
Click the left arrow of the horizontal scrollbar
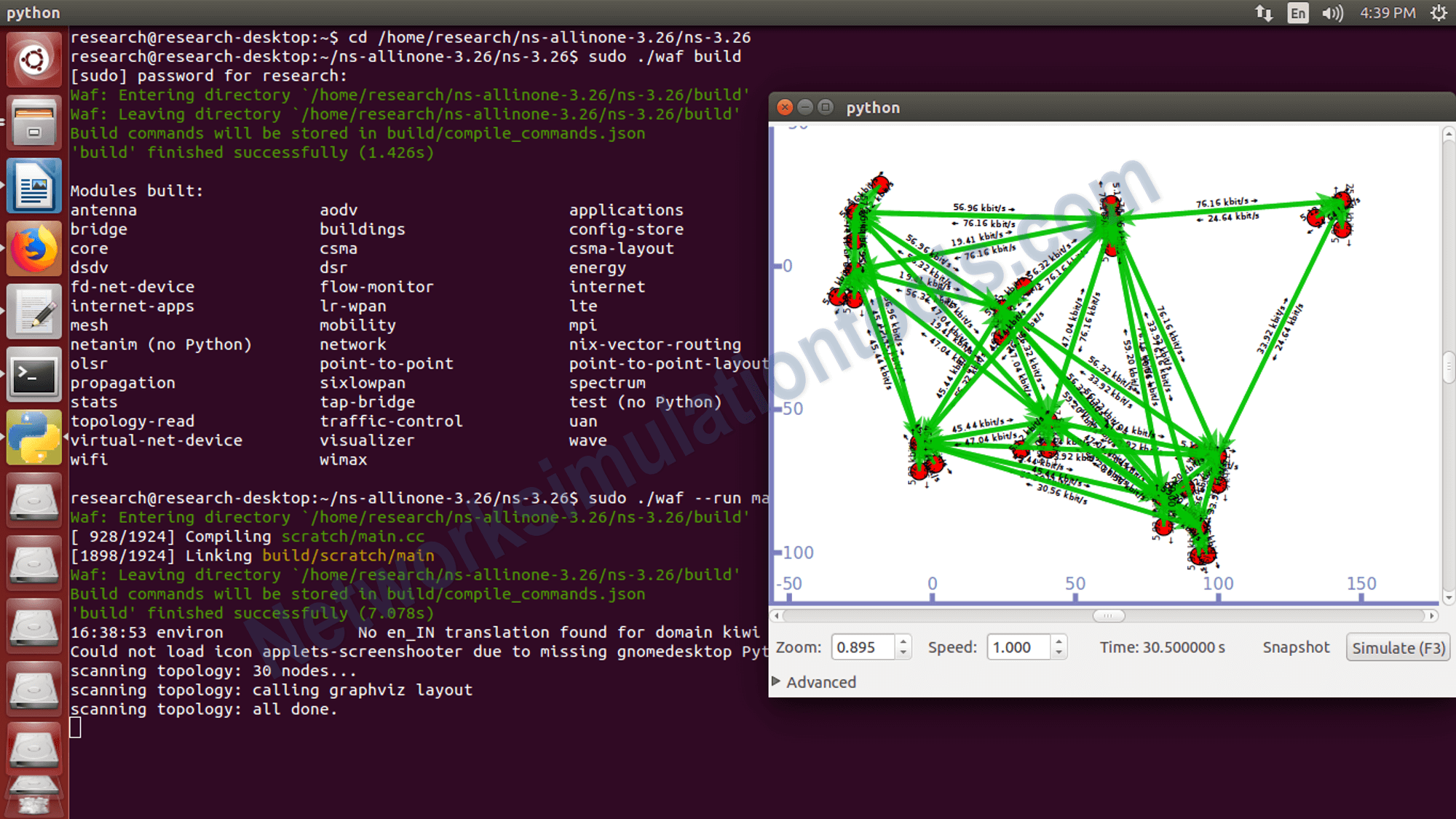[x=777, y=616]
